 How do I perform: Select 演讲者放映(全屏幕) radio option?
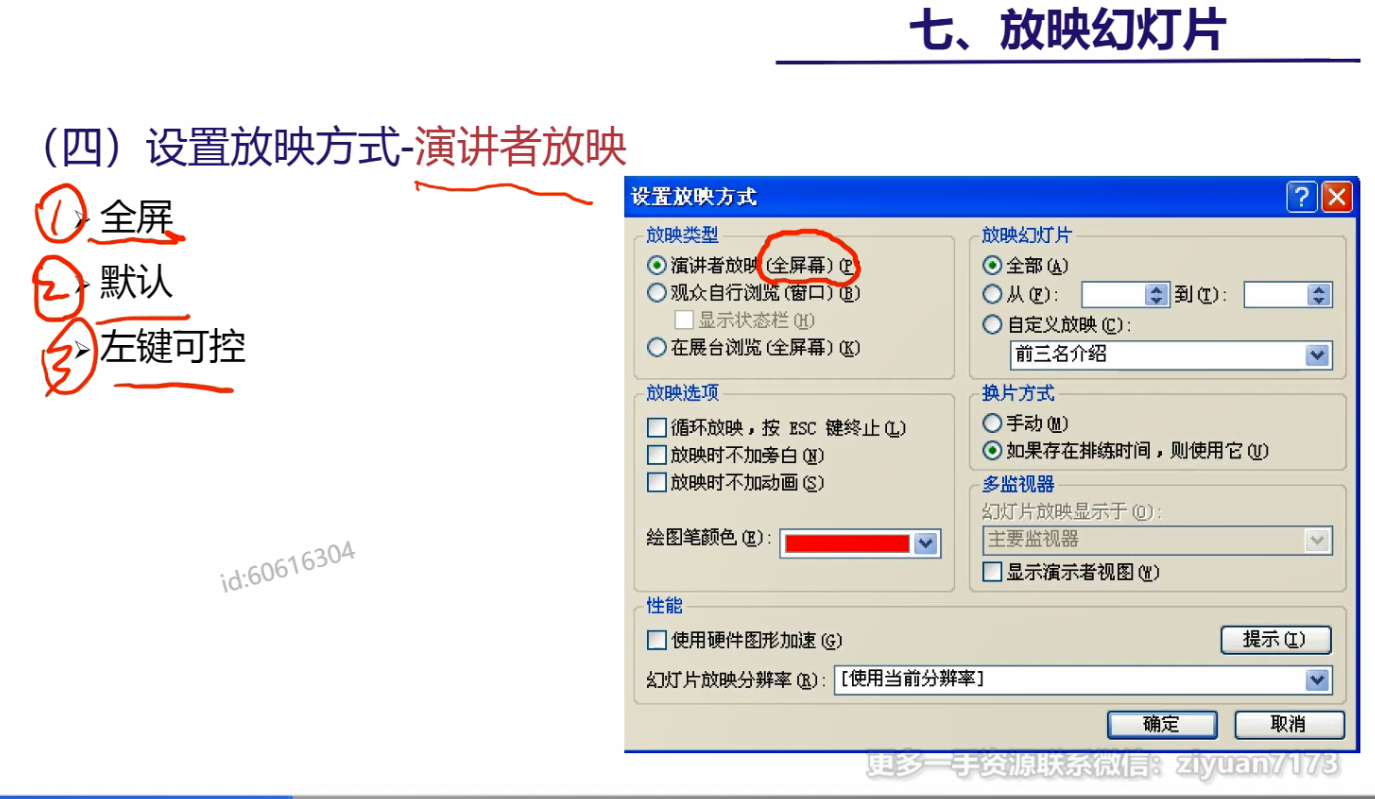(x=656, y=266)
